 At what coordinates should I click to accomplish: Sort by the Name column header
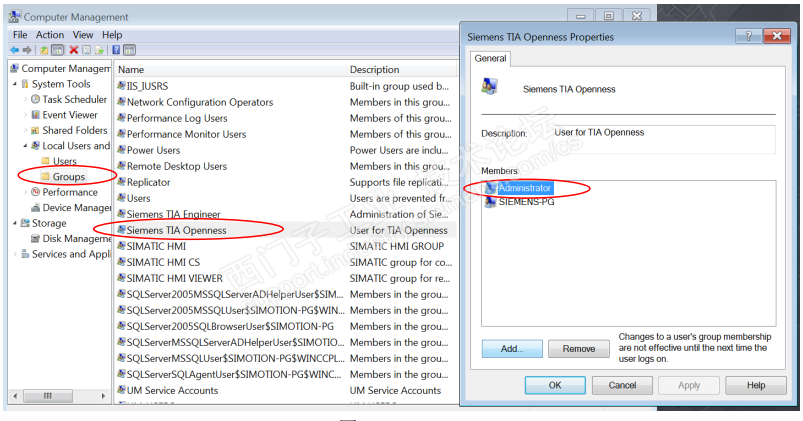230,70
